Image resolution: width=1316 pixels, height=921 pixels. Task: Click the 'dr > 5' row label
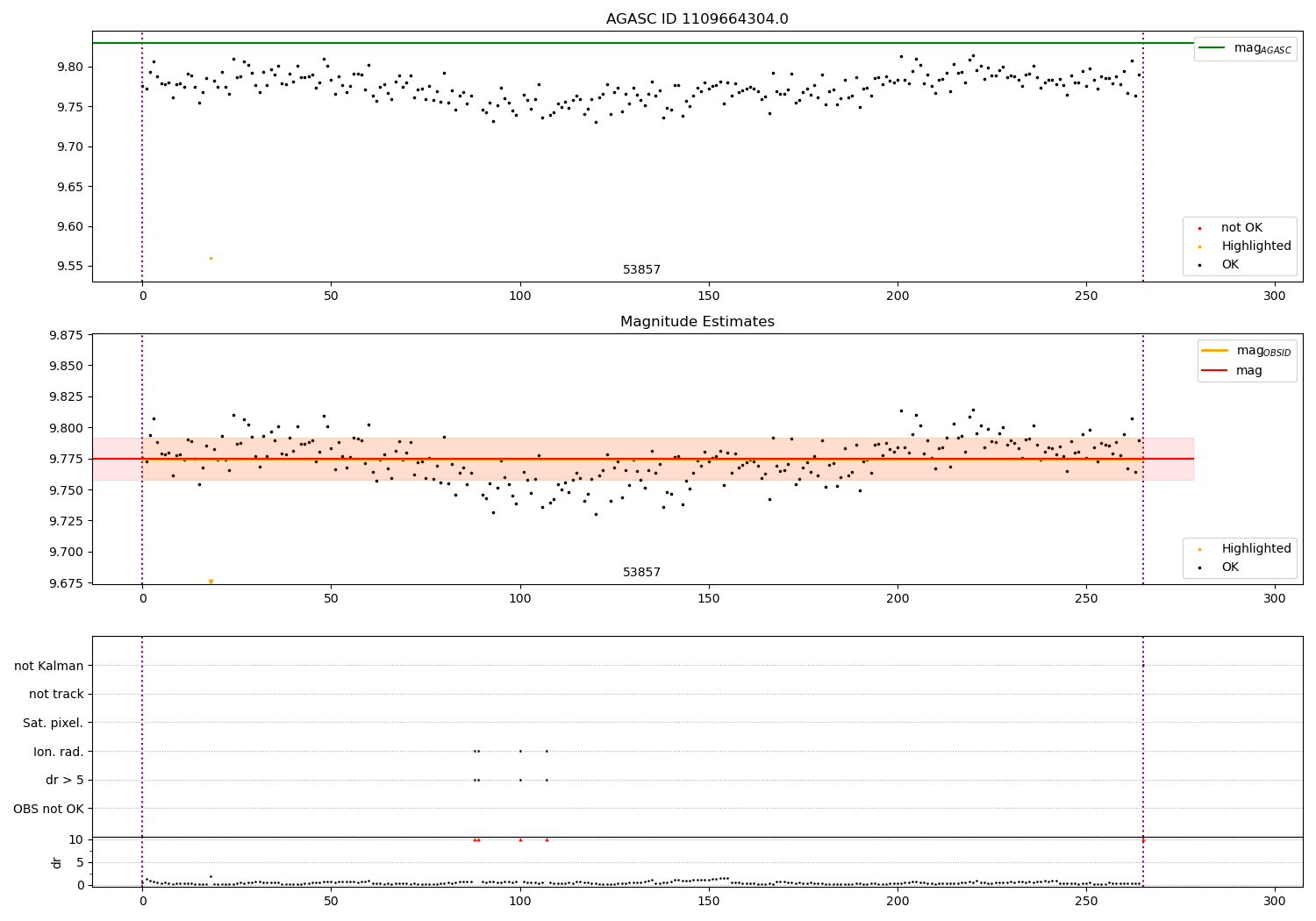[65, 781]
